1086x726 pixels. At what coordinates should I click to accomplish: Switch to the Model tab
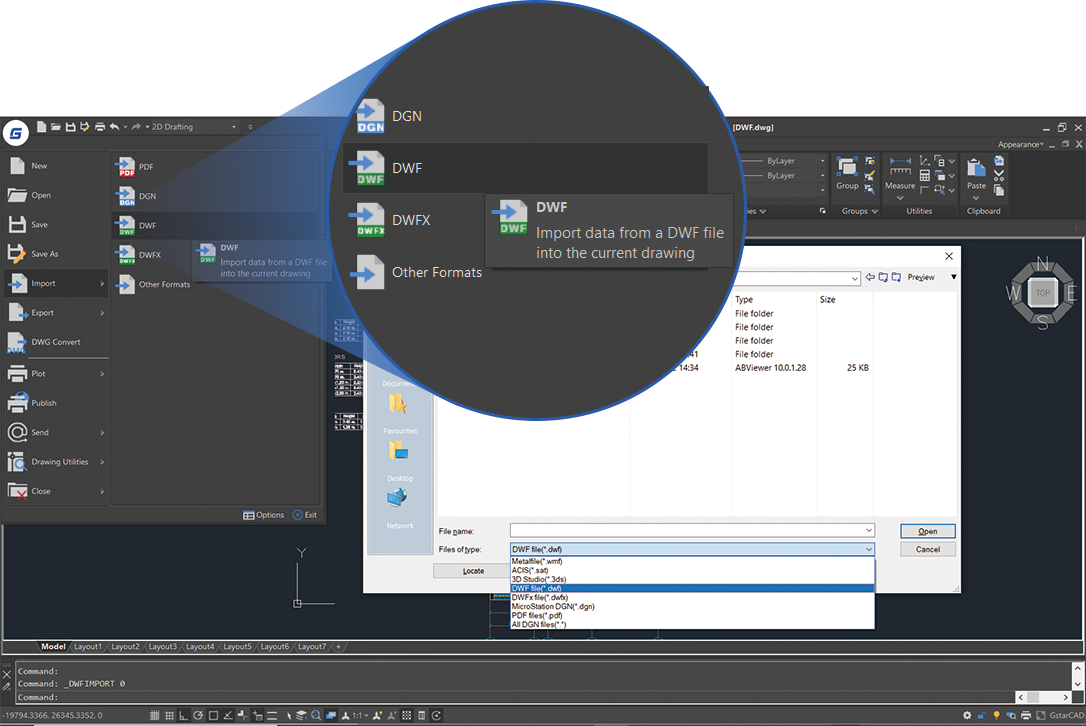pyautogui.click(x=53, y=647)
